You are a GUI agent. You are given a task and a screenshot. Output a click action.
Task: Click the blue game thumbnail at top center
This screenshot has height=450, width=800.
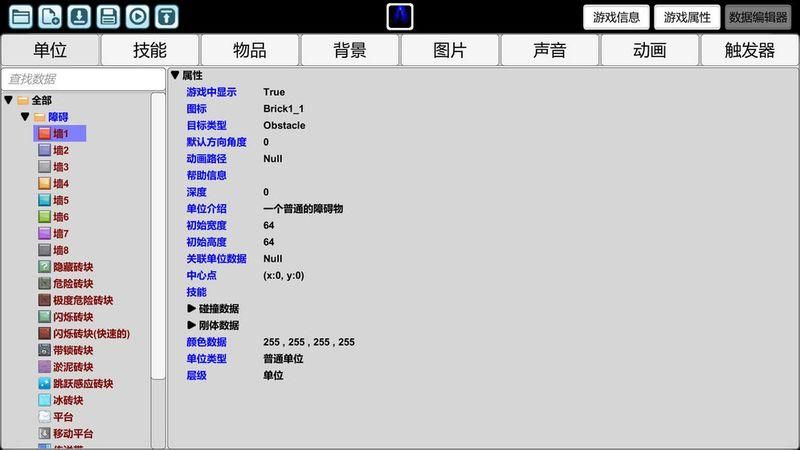400,17
